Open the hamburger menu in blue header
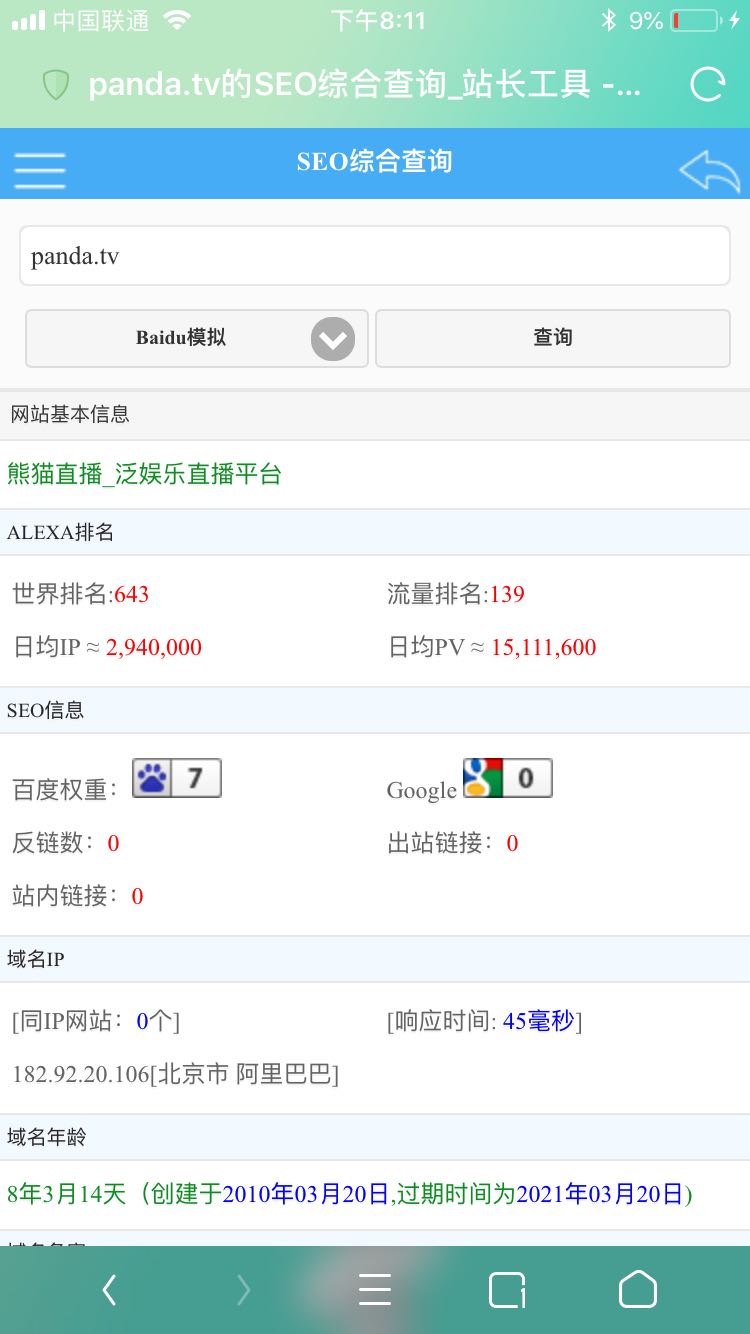Image resolution: width=750 pixels, height=1334 pixels. 40,170
